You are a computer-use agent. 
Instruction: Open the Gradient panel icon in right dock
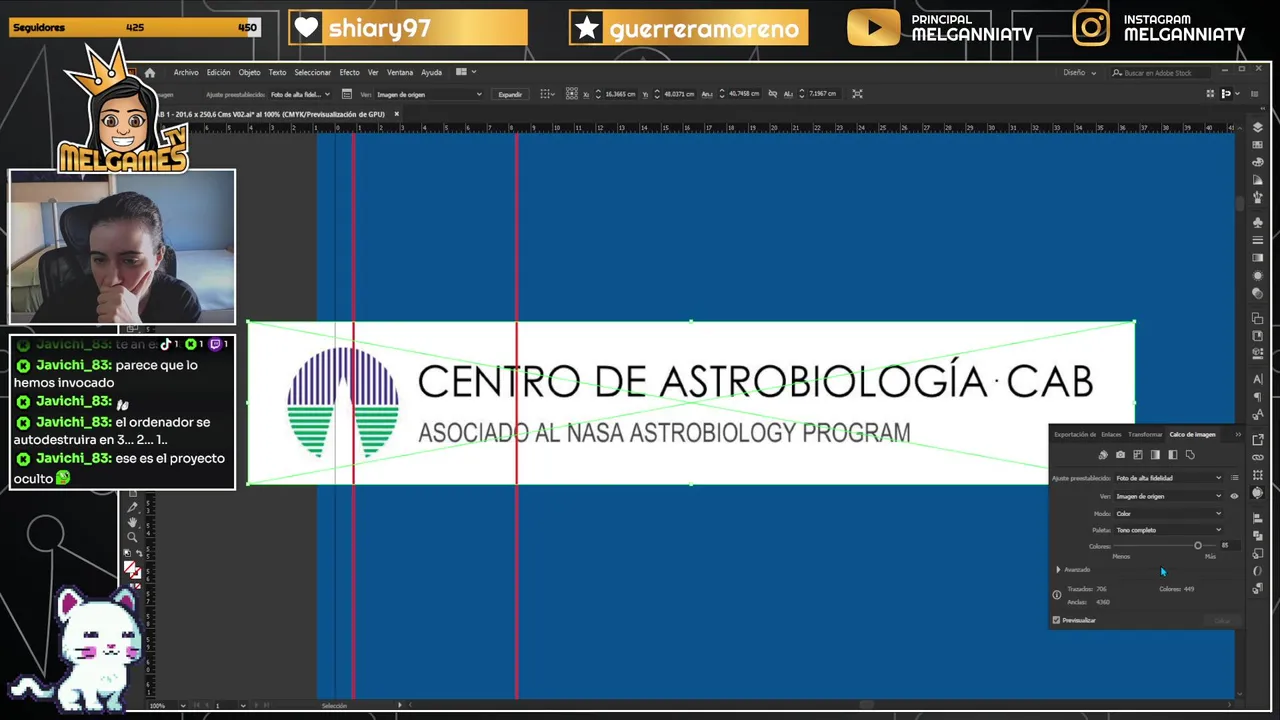[x=1258, y=258]
